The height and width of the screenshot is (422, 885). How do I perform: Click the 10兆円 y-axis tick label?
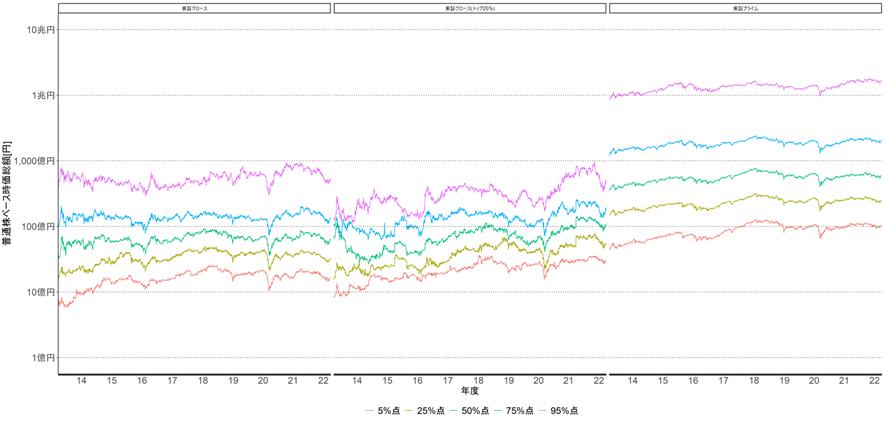point(40,29)
